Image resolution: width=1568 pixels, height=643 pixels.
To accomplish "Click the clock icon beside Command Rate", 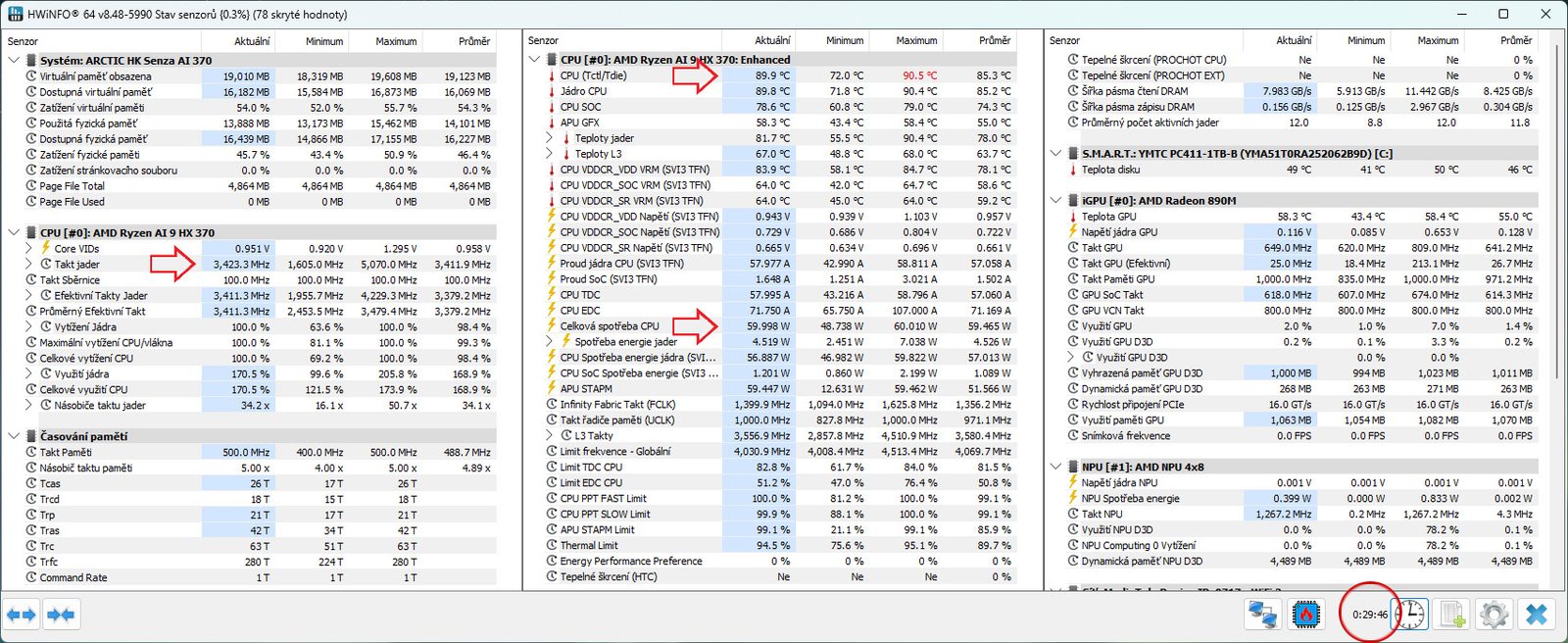I will (x=31, y=578).
